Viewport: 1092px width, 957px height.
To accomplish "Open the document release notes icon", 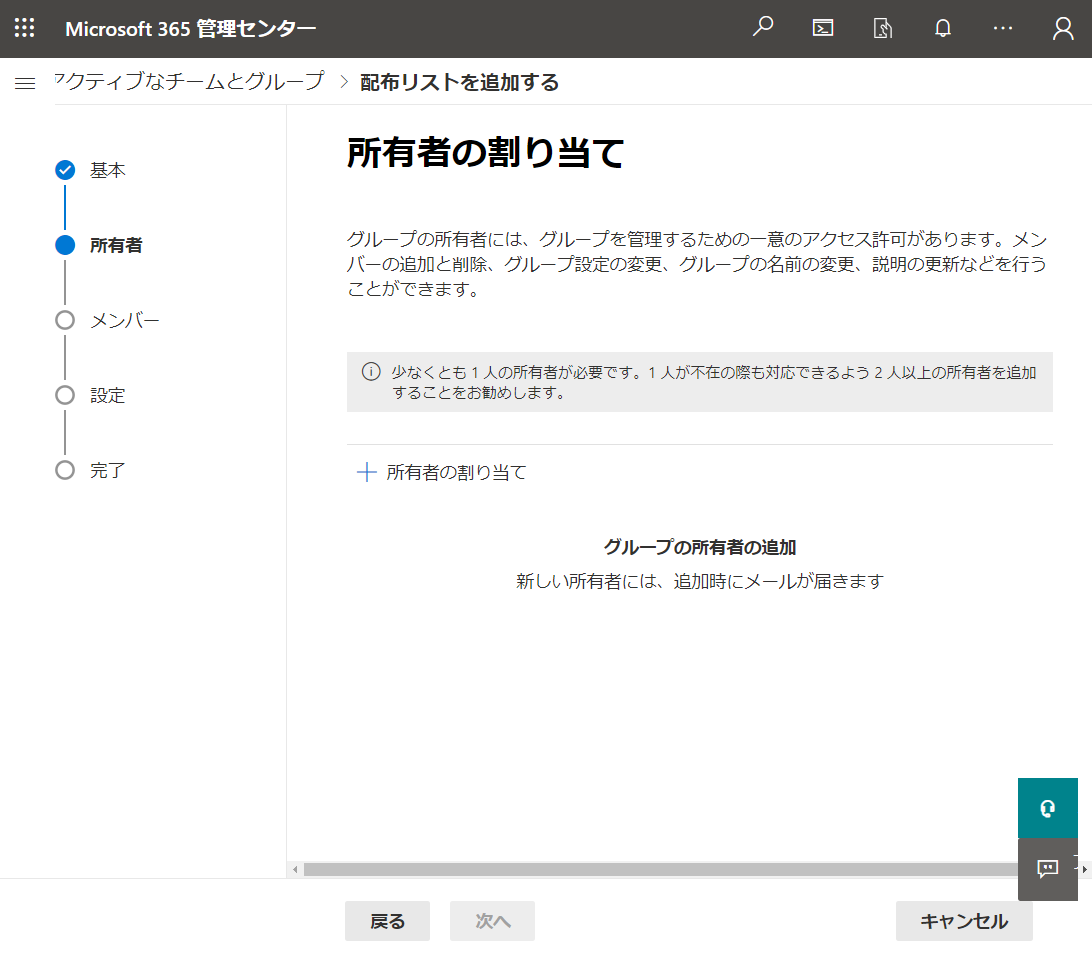I will tap(882, 28).
